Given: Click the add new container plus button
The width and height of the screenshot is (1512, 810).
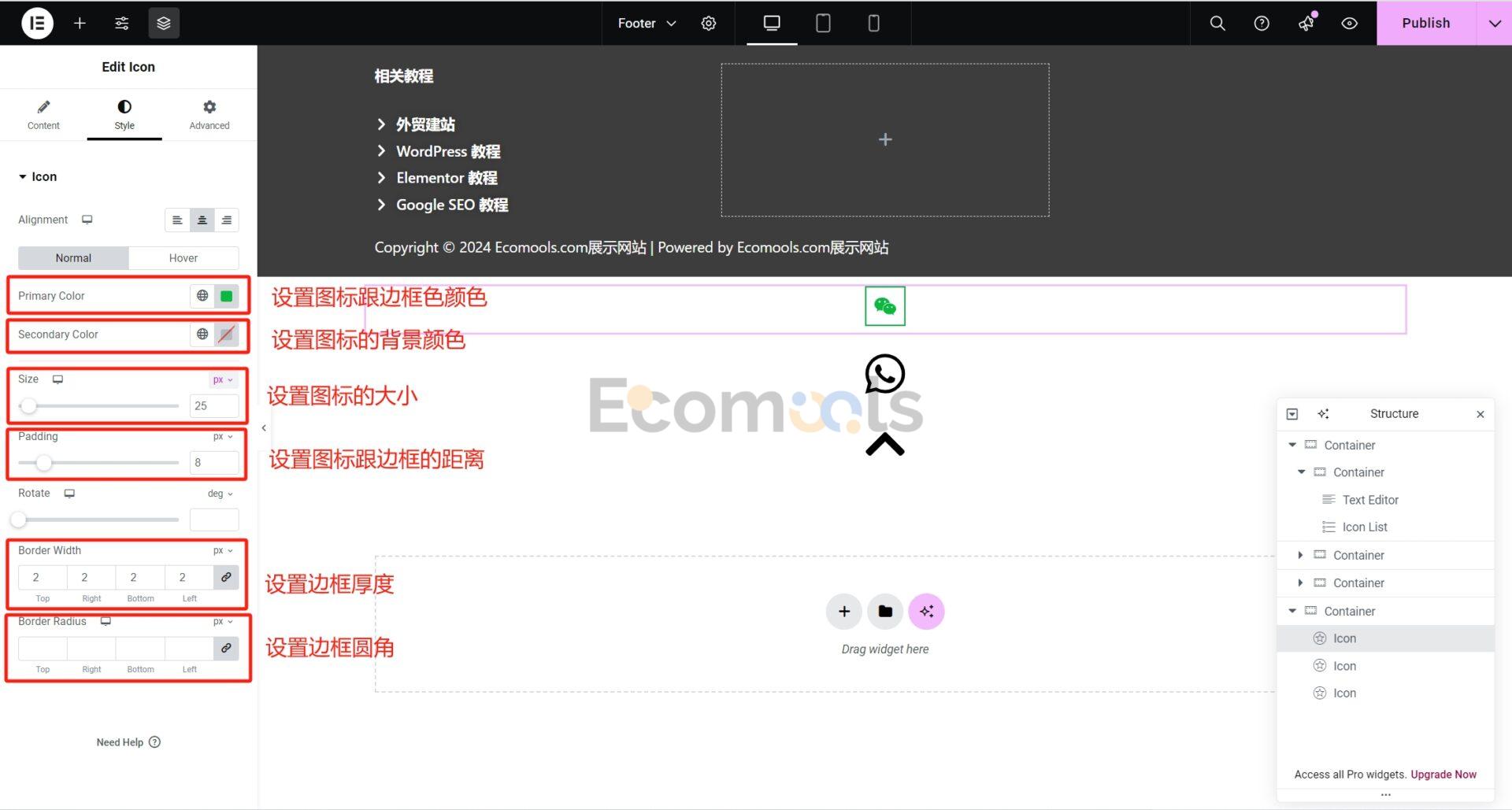Looking at the screenshot, I should point(844,612).
